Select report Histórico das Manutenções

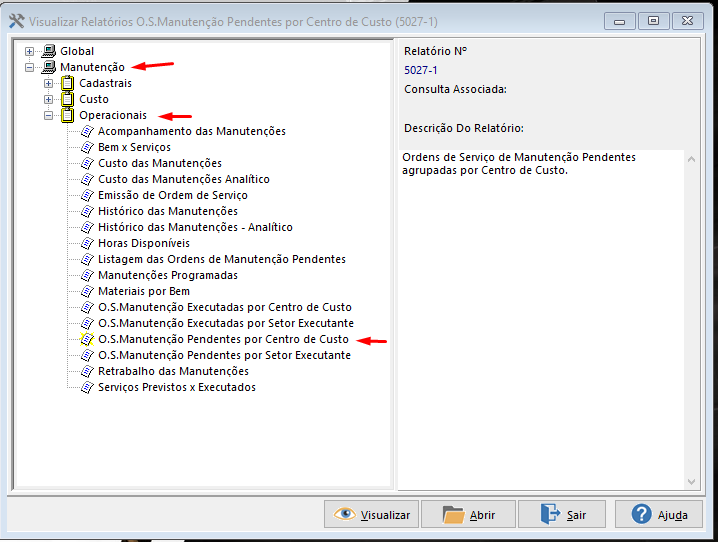tap(168, 211)
